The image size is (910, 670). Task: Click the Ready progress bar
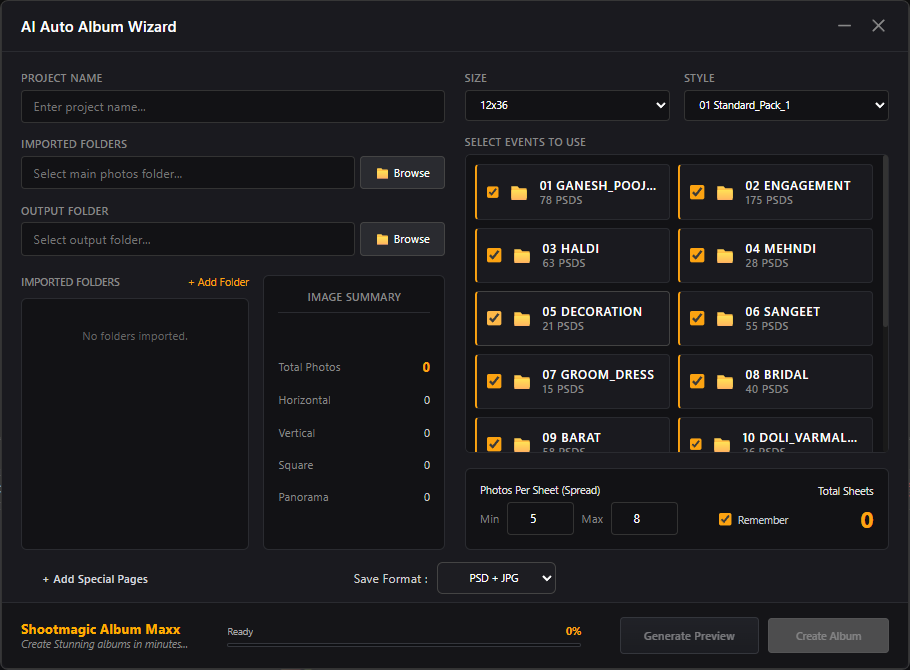click(404, 644)
